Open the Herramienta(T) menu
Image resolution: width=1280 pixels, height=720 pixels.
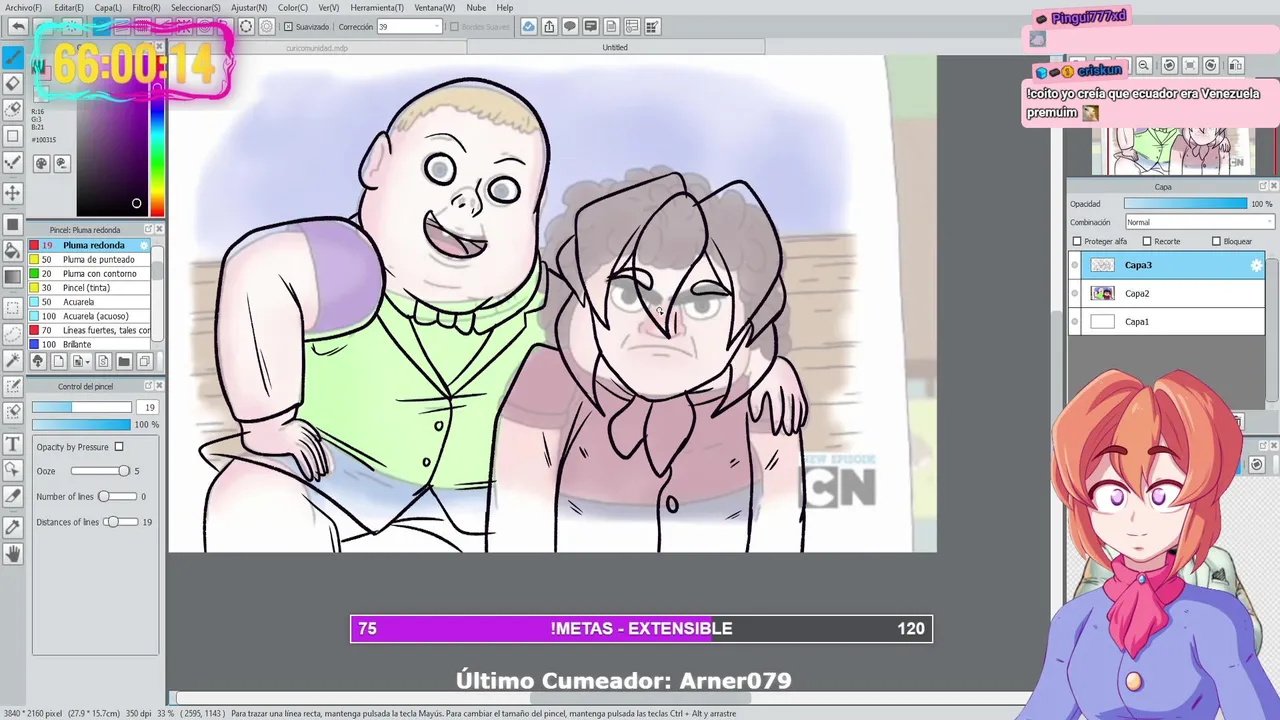click(x=377, y=8)
